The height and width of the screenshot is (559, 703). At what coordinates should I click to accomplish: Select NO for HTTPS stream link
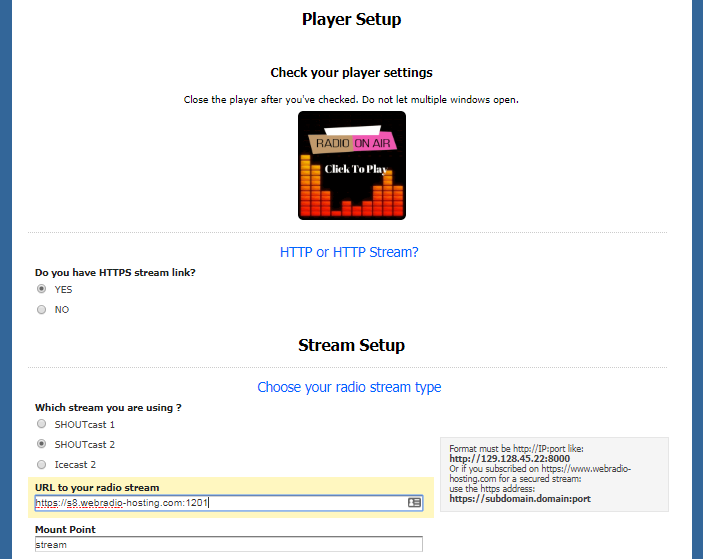pyautogui.click(x=42, y=310)
